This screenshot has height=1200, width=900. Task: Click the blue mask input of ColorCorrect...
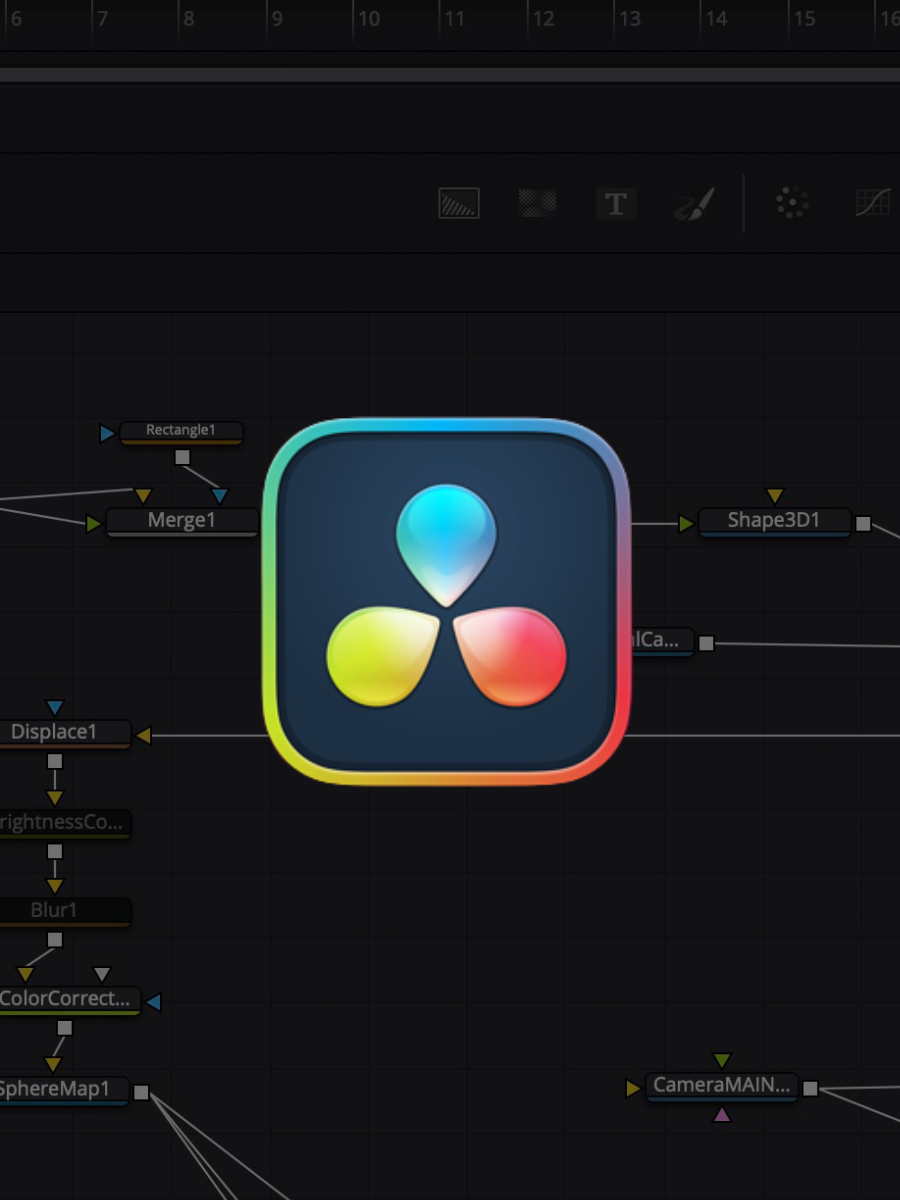pos(153,1001)
